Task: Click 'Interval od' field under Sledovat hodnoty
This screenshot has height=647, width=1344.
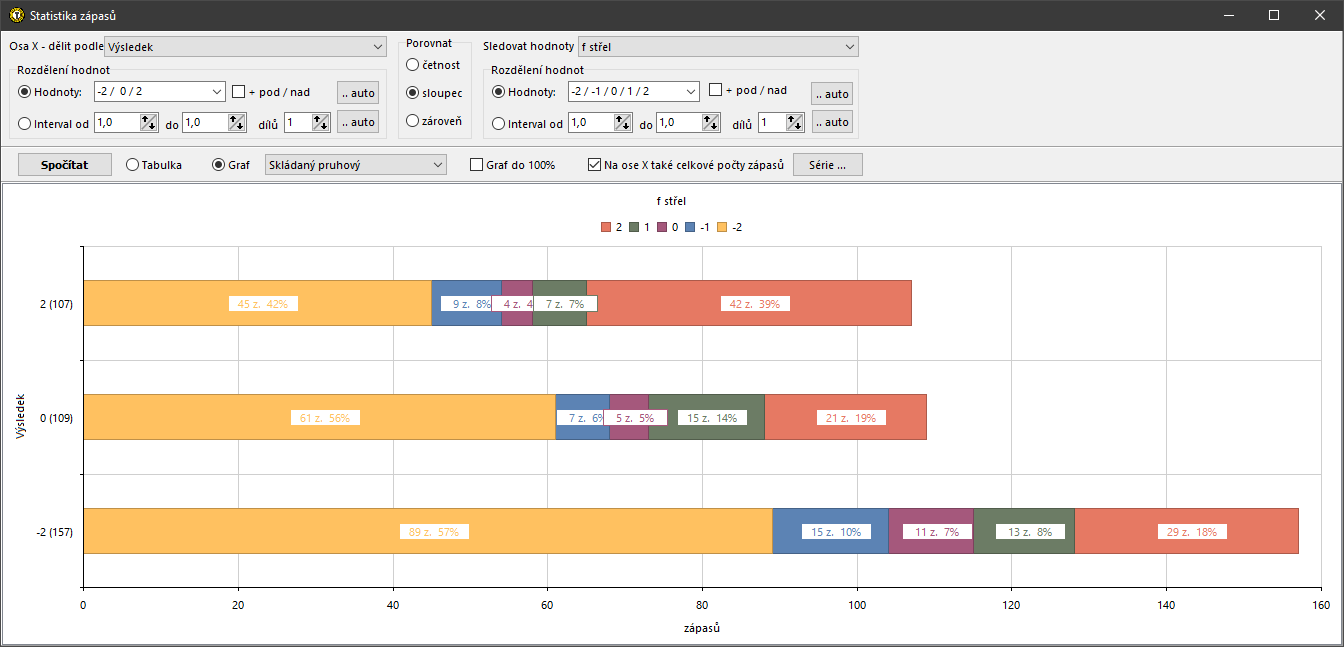Action: pos(591,123)
